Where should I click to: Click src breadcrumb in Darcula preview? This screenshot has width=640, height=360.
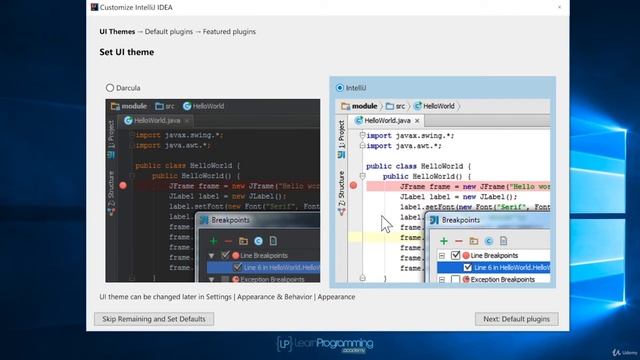tap(165, 106)
